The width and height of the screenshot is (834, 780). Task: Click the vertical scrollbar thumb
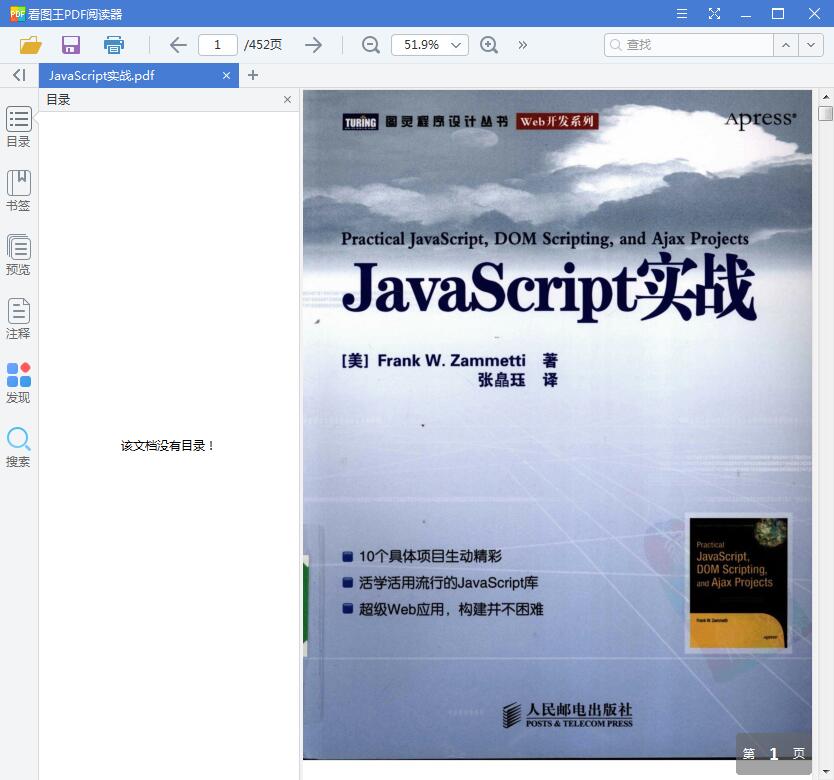pos(825,113)
